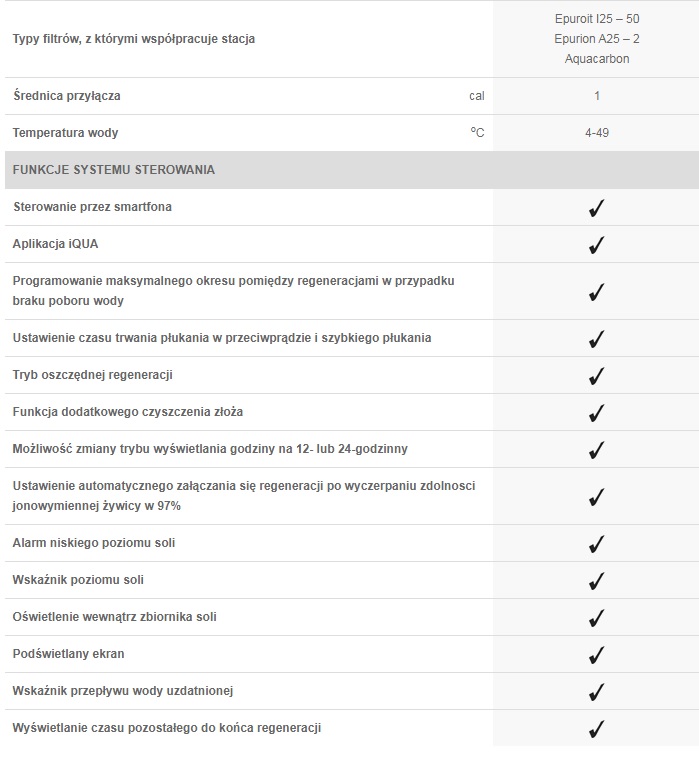This screenshot has height=770, width=699.
Task: Click checkmark for Oświetlenie wewnątrz zbiornika soli
Action: (597, 618)
